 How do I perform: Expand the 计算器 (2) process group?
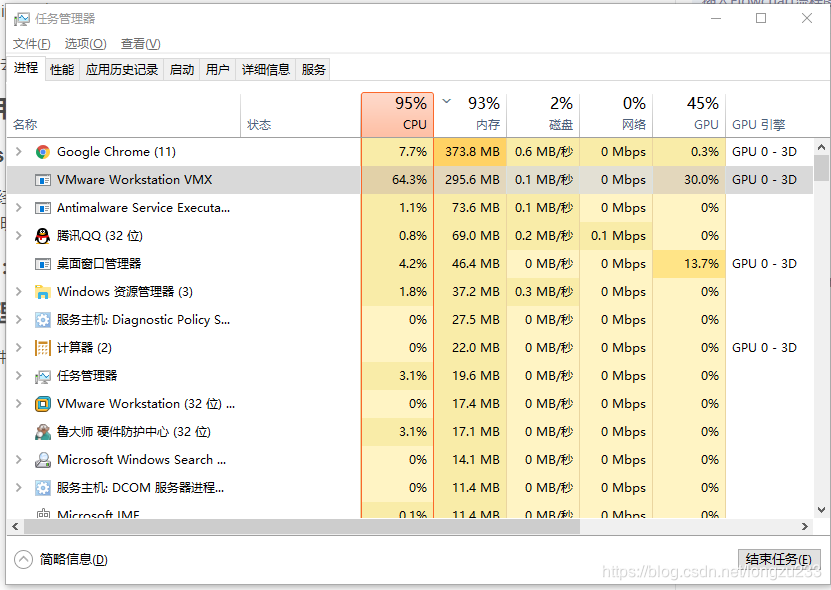point(19,348)
